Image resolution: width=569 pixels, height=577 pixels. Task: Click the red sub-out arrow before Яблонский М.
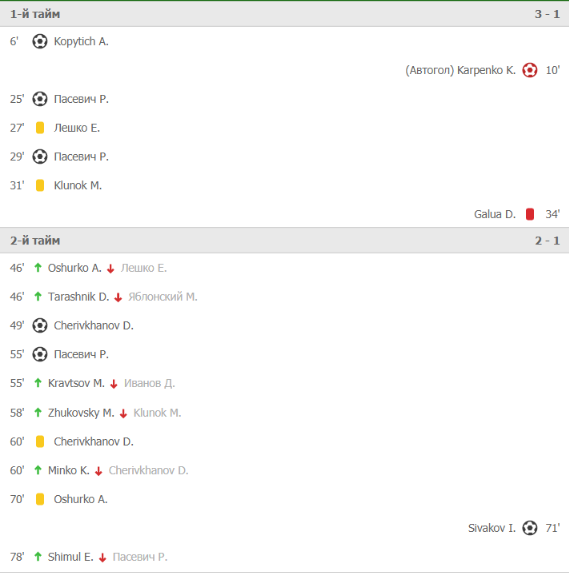tap(118, 297)
